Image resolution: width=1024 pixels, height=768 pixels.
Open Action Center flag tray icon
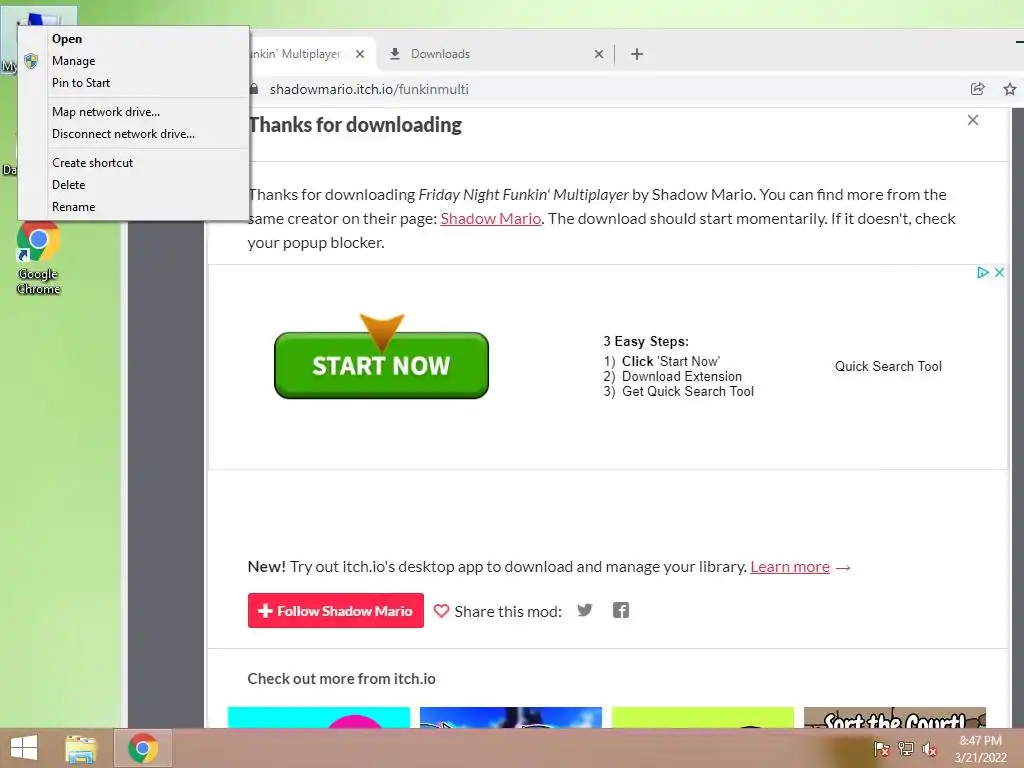pos(881,748)
